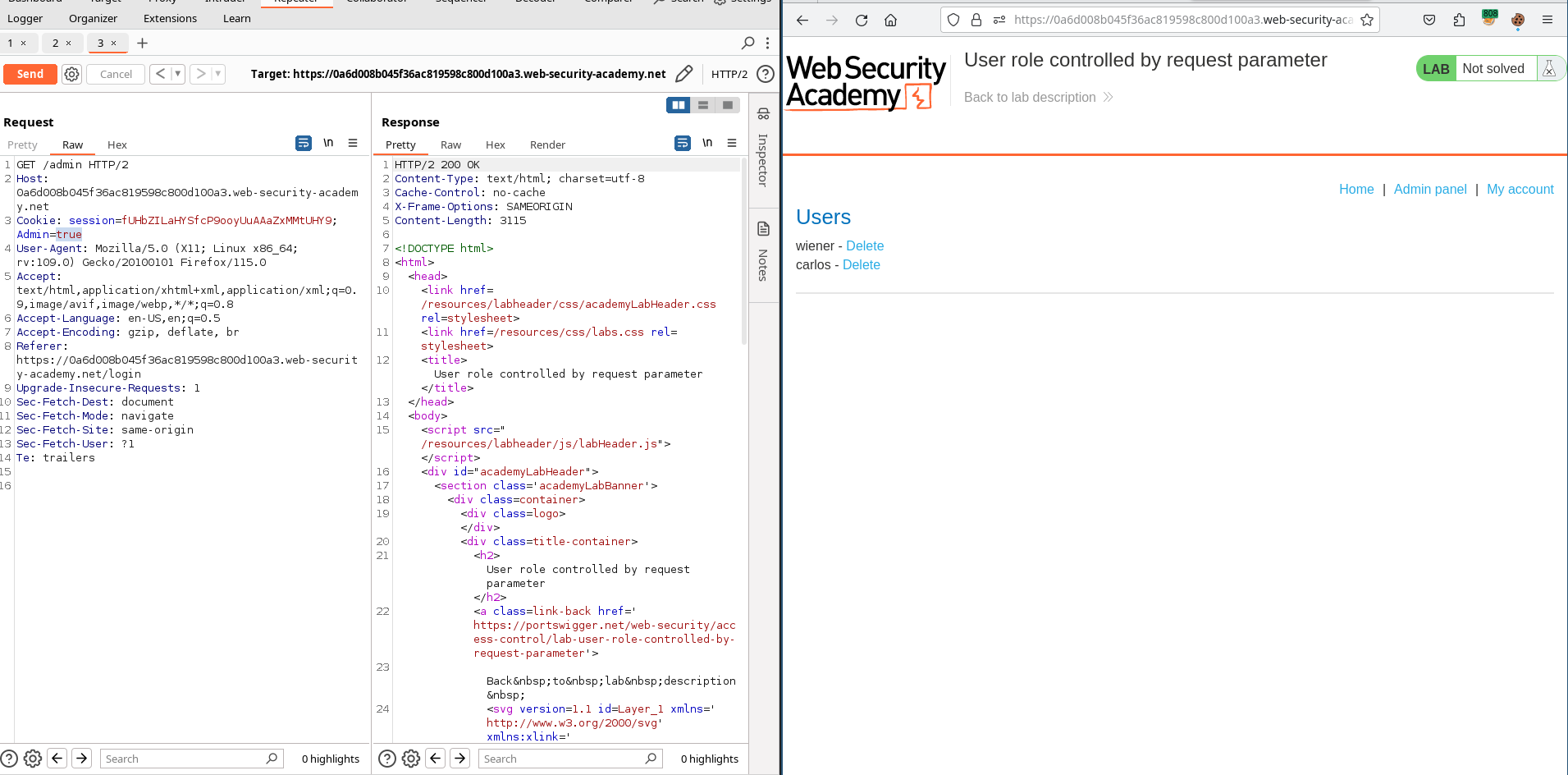Focus the response search field
Viewport: 1568px width, 775px height.
[x=570, y=759]
